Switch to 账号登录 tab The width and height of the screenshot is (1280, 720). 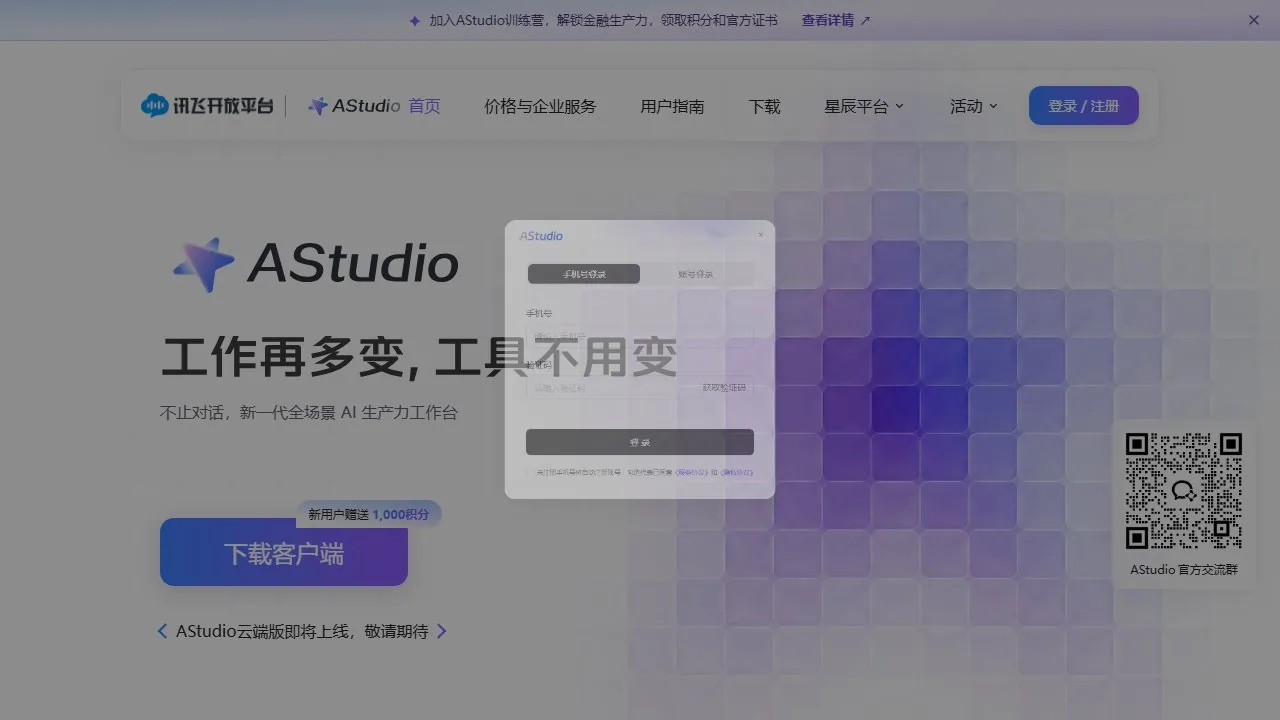695,274
